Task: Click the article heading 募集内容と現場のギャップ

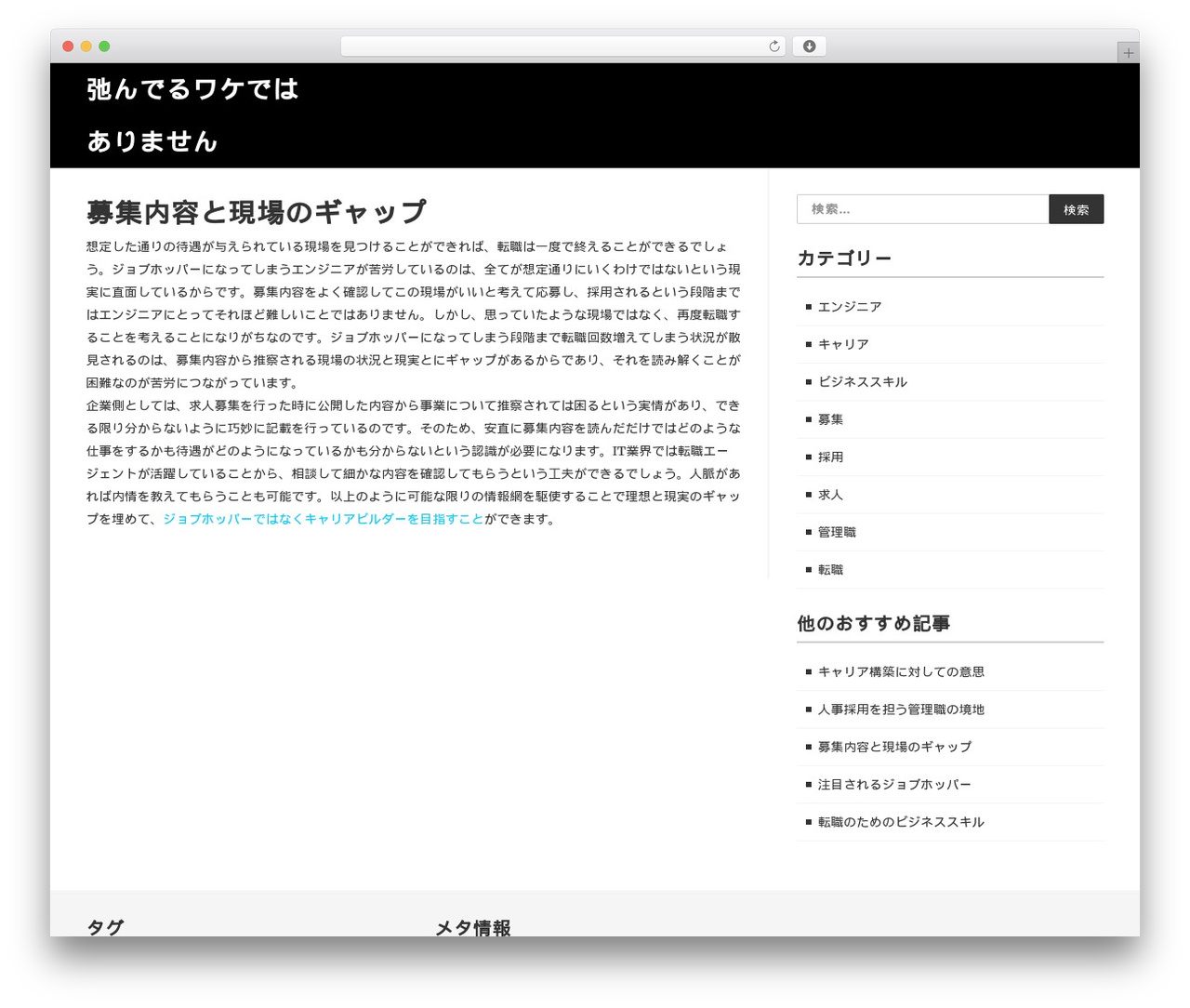Action: [x=257, y=212]
